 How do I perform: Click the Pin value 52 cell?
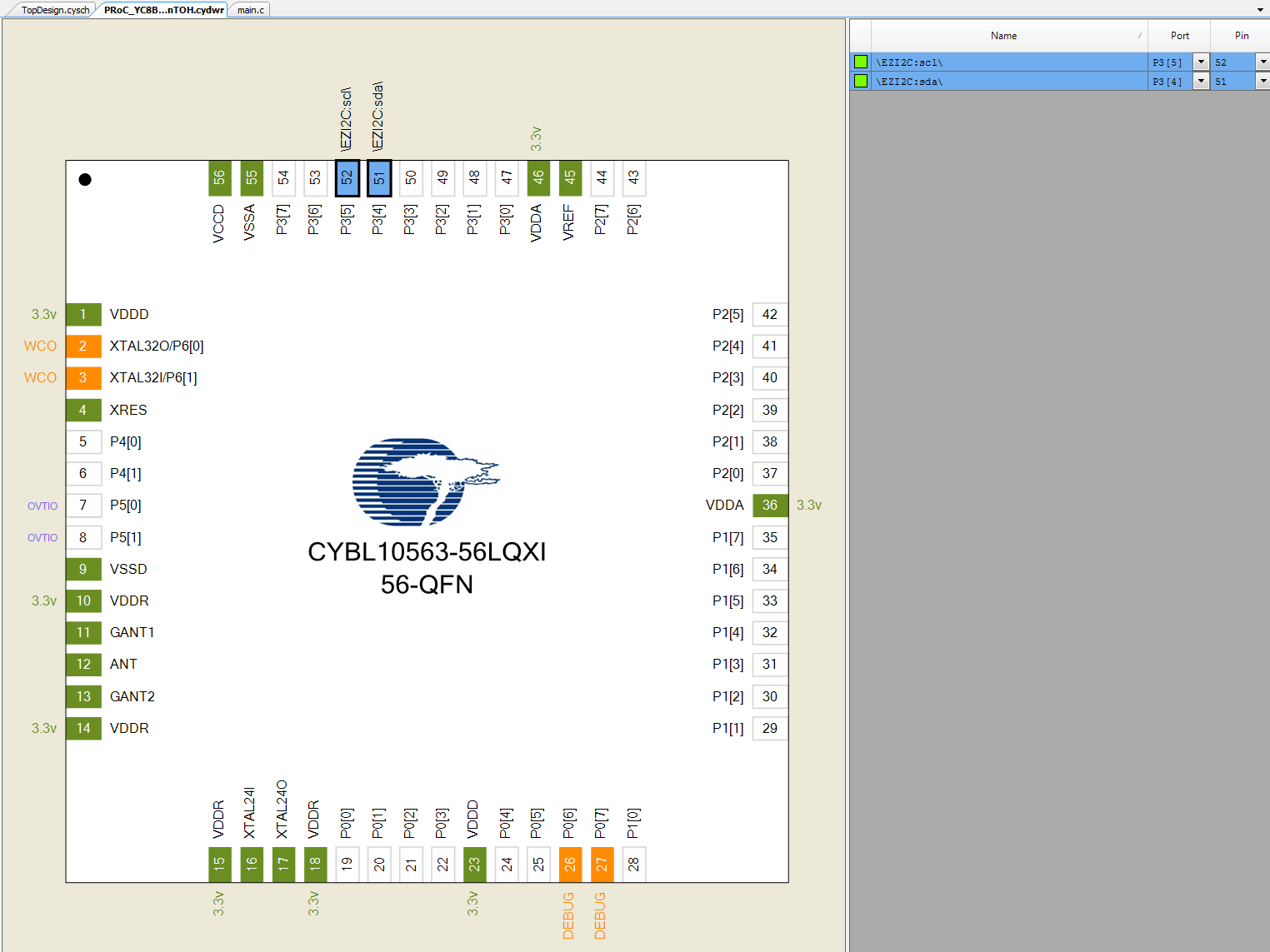tap(1233, 62)
